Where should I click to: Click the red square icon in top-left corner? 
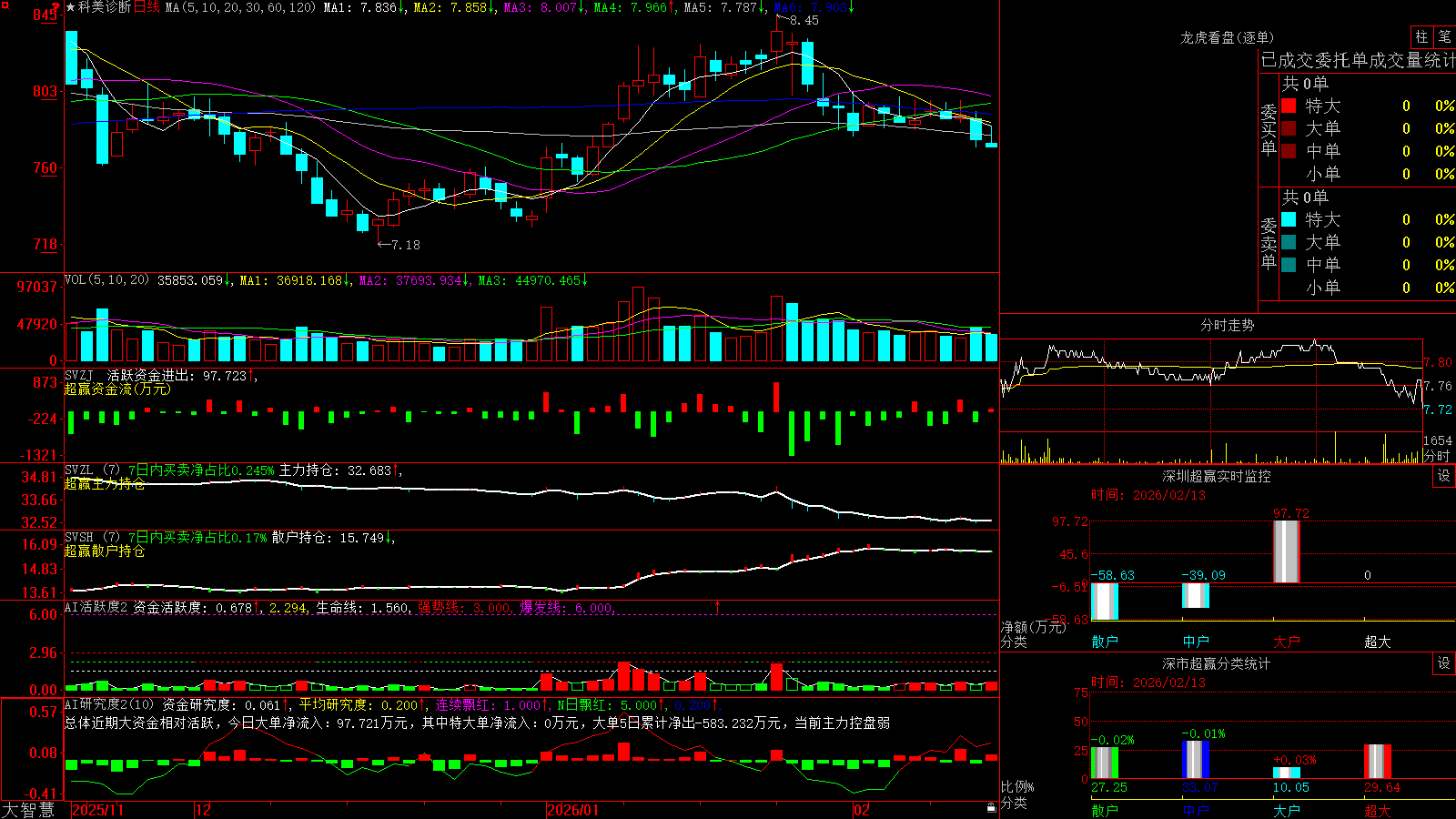4,5
